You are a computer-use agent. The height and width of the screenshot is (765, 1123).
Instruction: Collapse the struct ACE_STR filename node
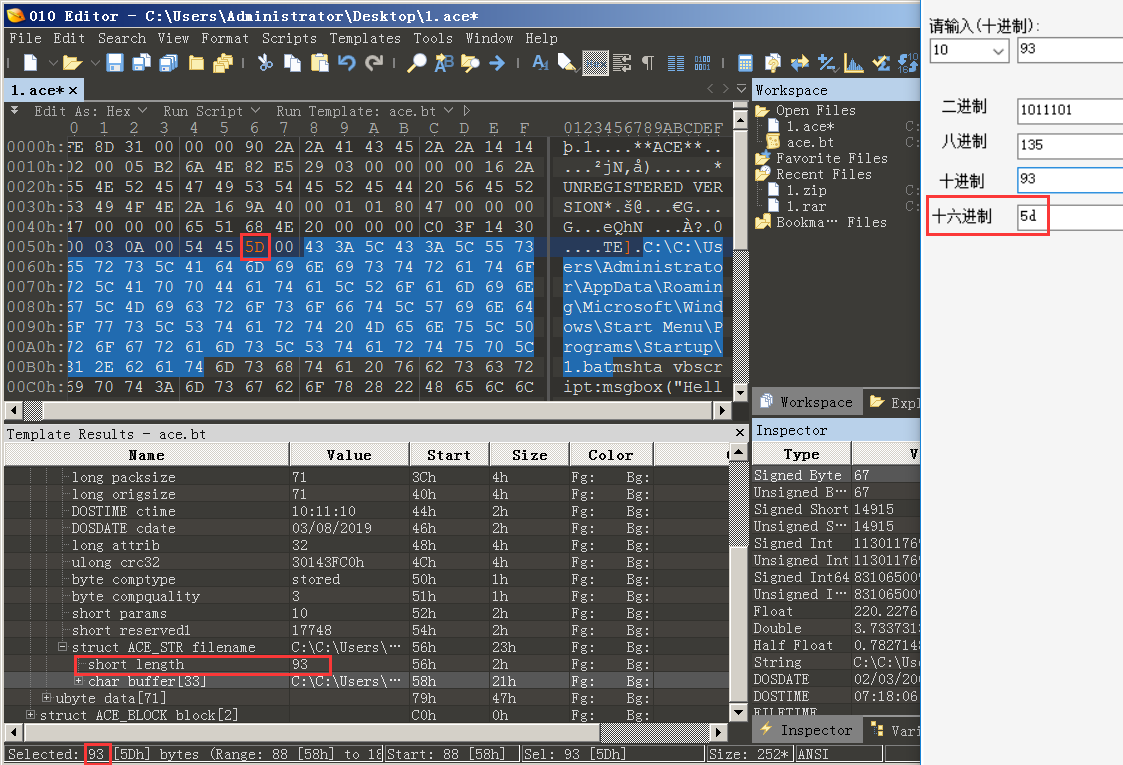click(x=62, y=647)
